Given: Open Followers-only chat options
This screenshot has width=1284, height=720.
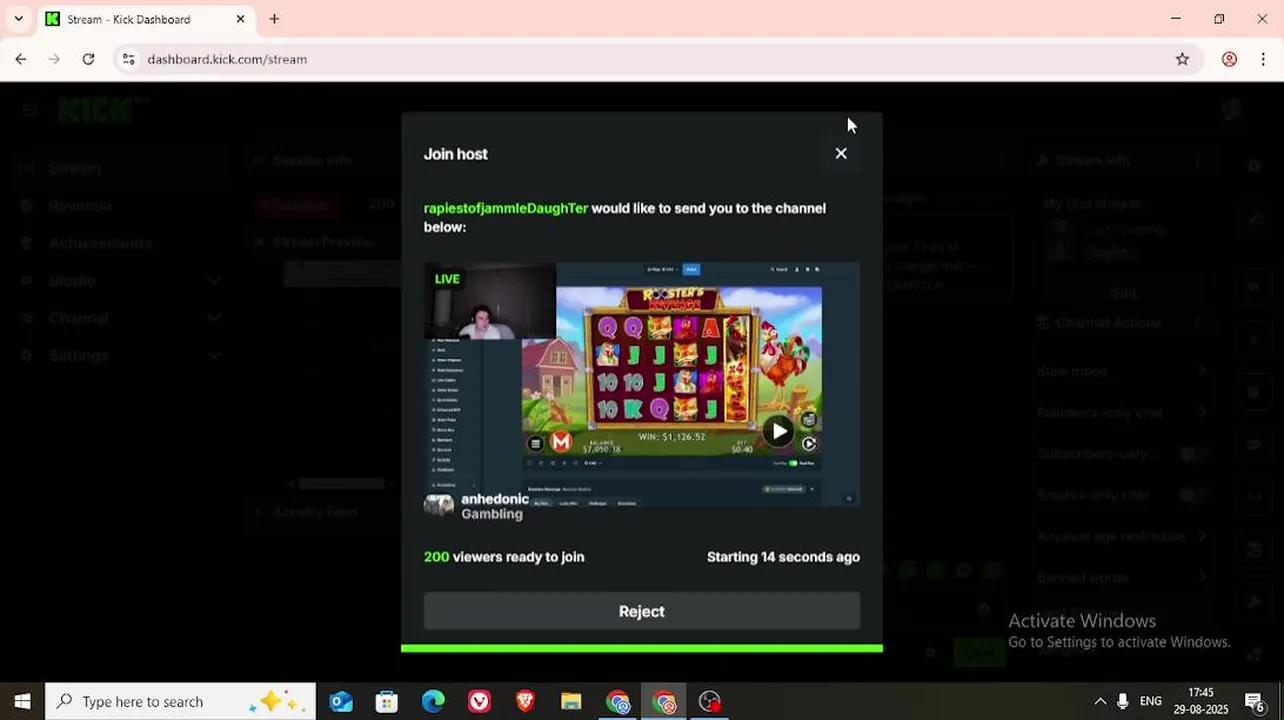Looking at the screenshot, I should click(1122, 412).
